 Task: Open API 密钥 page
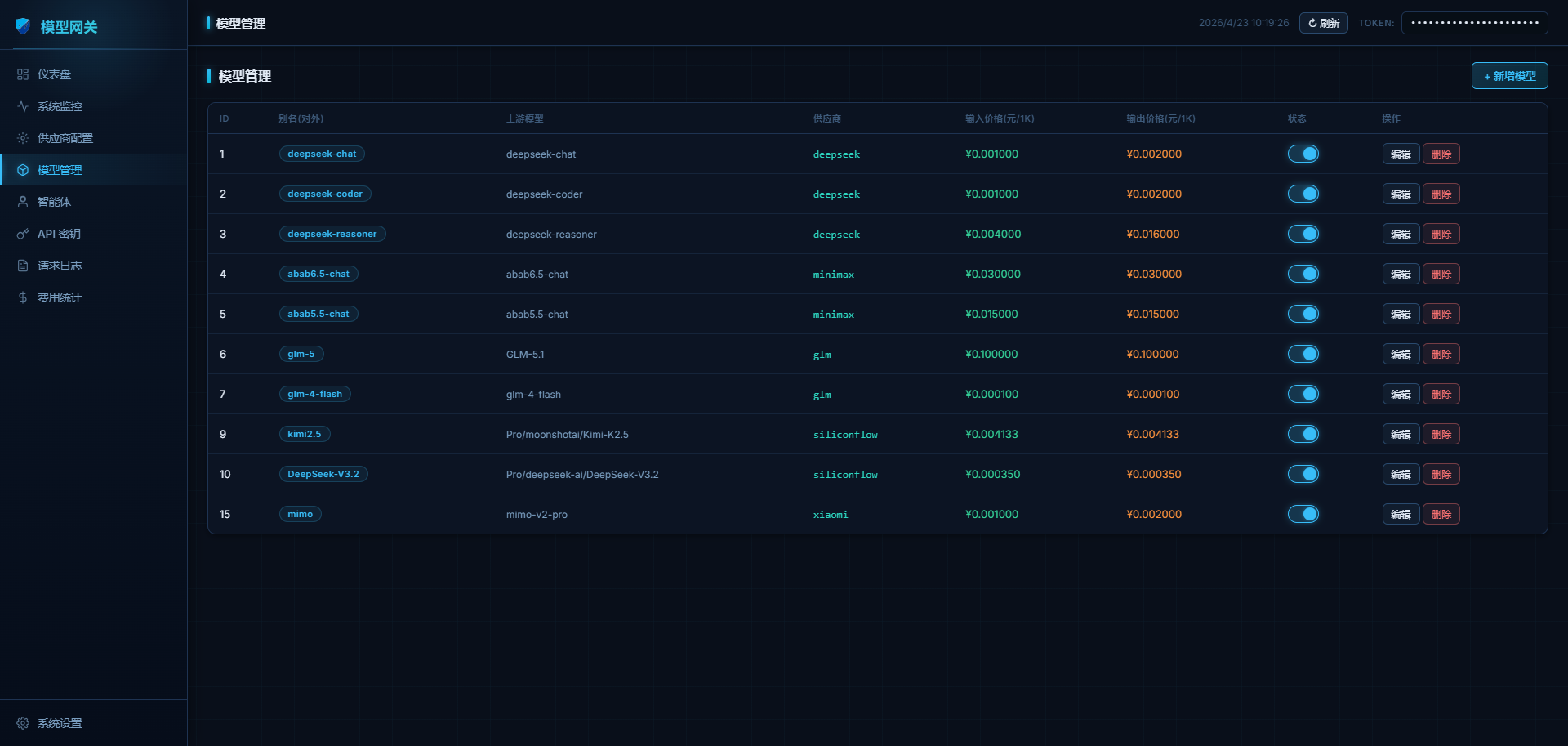click(93, 234)
